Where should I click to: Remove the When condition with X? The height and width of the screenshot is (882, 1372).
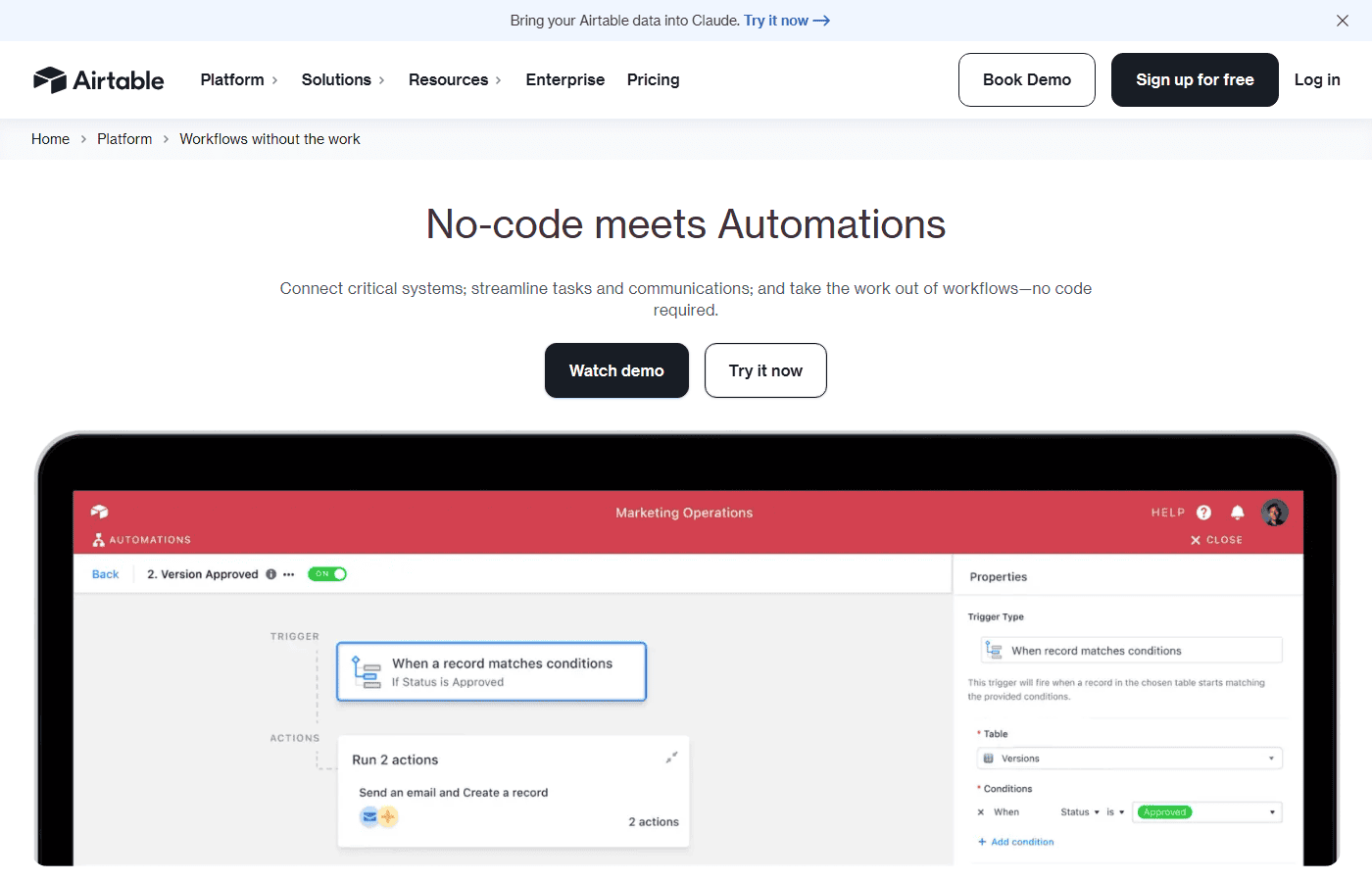pyautogui.click(x=981, y=812)
